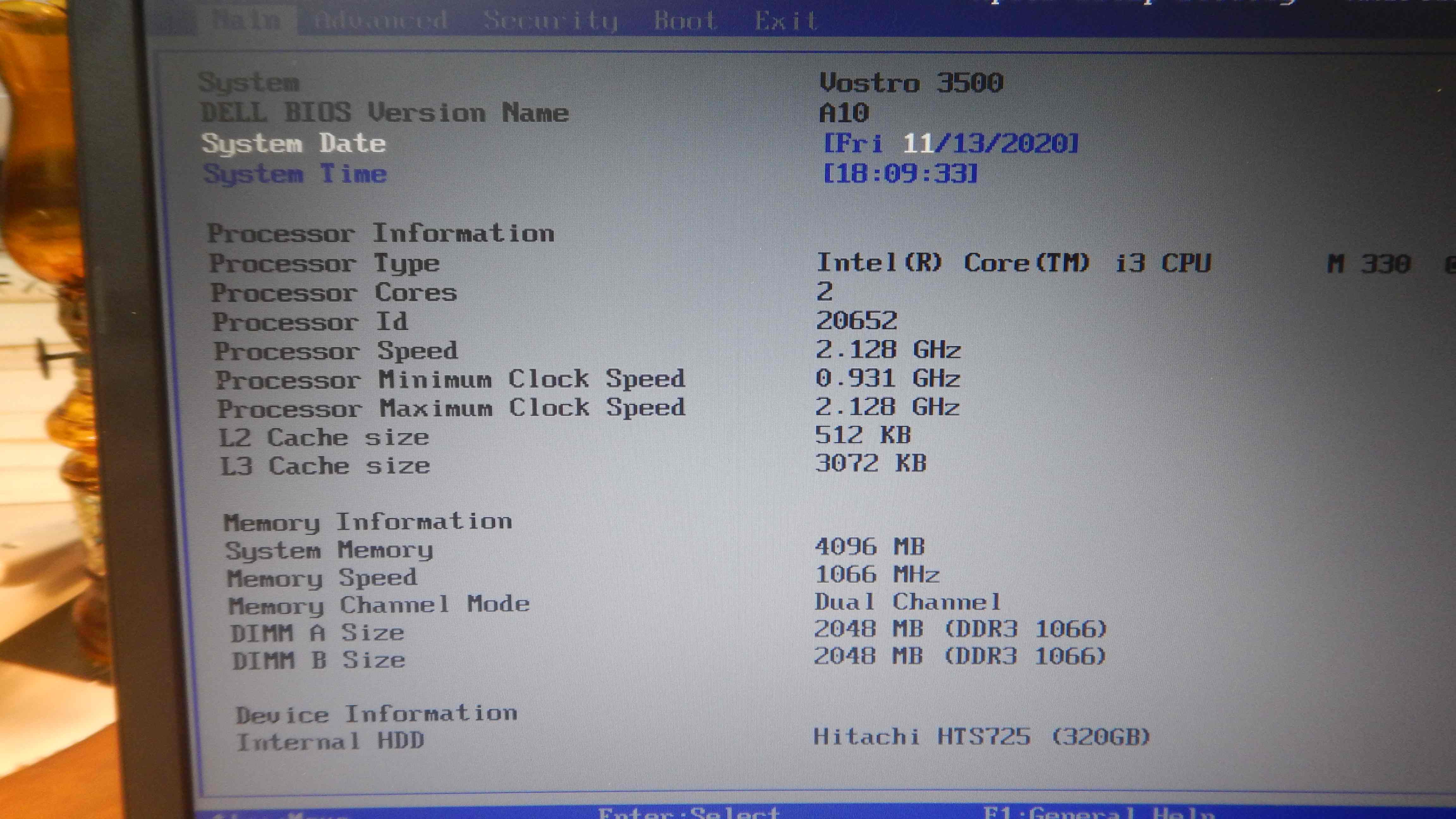Click the A10 BIOS version value
The image size is (1456, 819).
844,113
